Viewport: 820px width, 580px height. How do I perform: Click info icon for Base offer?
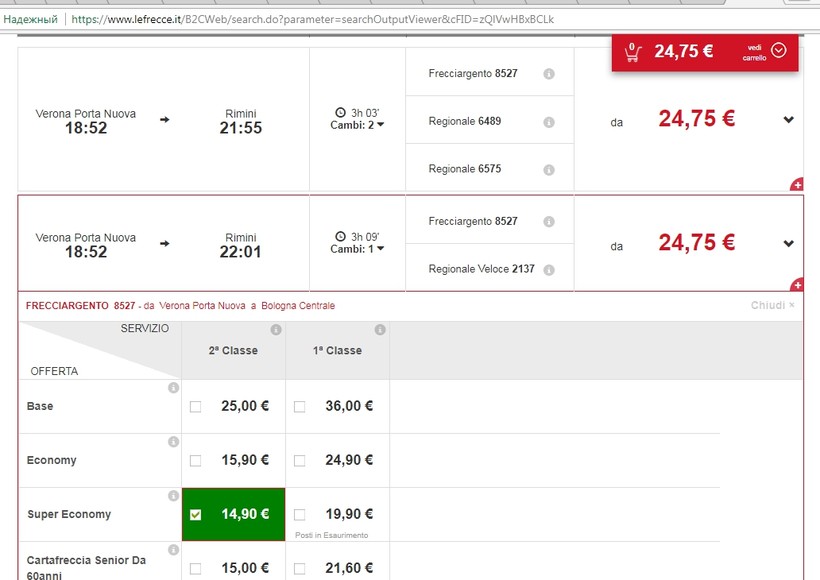click(x=173, y=388)
